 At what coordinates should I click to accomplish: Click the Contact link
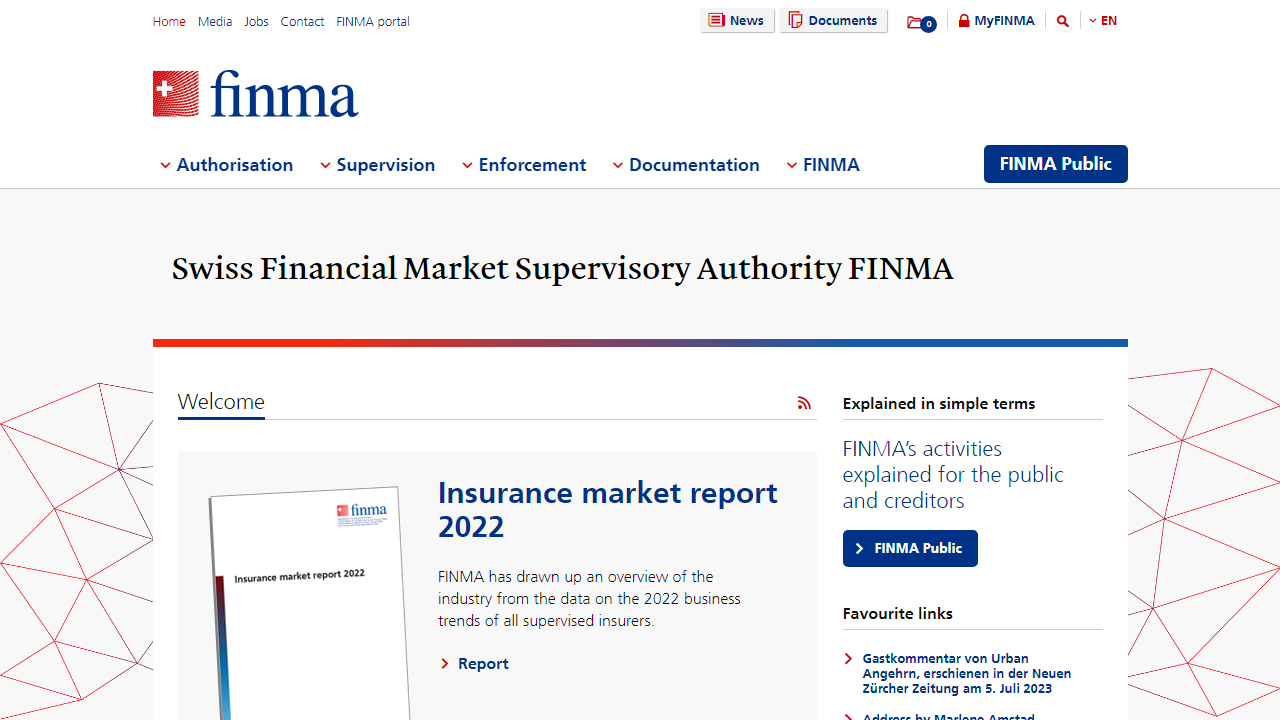click(x=302, y=21)
